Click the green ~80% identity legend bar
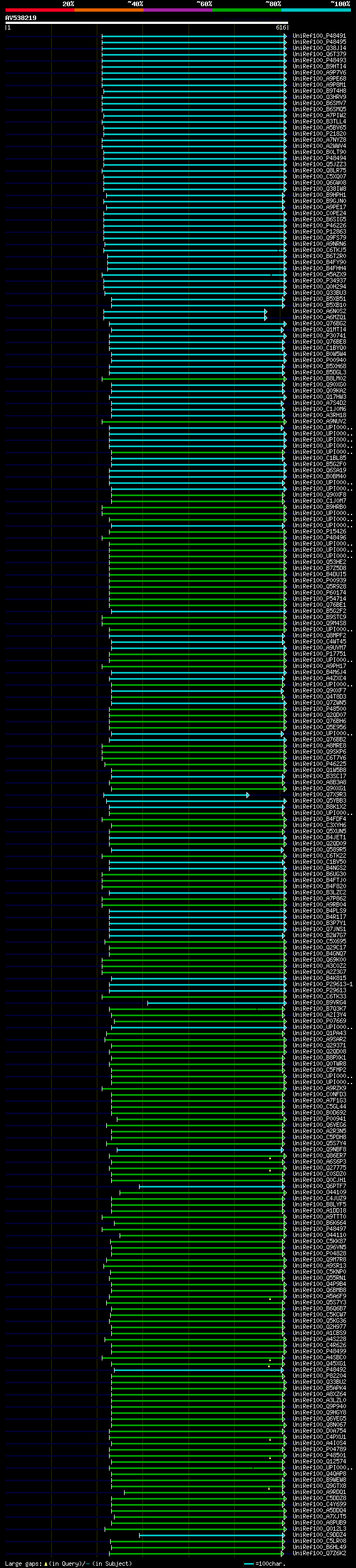356x1568 pixels. [x=247, y=10]
